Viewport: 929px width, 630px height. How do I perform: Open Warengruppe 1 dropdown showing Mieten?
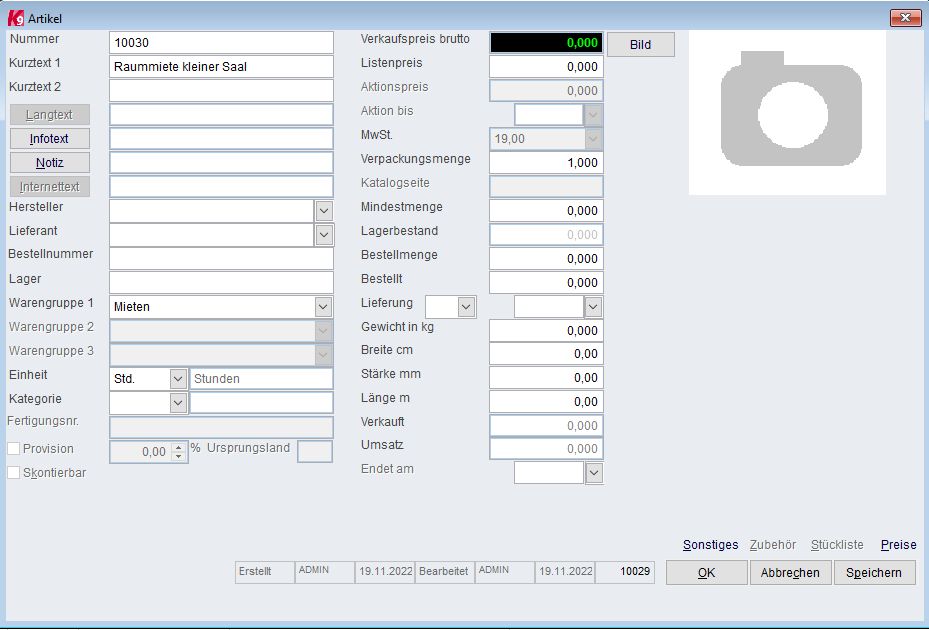pos(323,307)
